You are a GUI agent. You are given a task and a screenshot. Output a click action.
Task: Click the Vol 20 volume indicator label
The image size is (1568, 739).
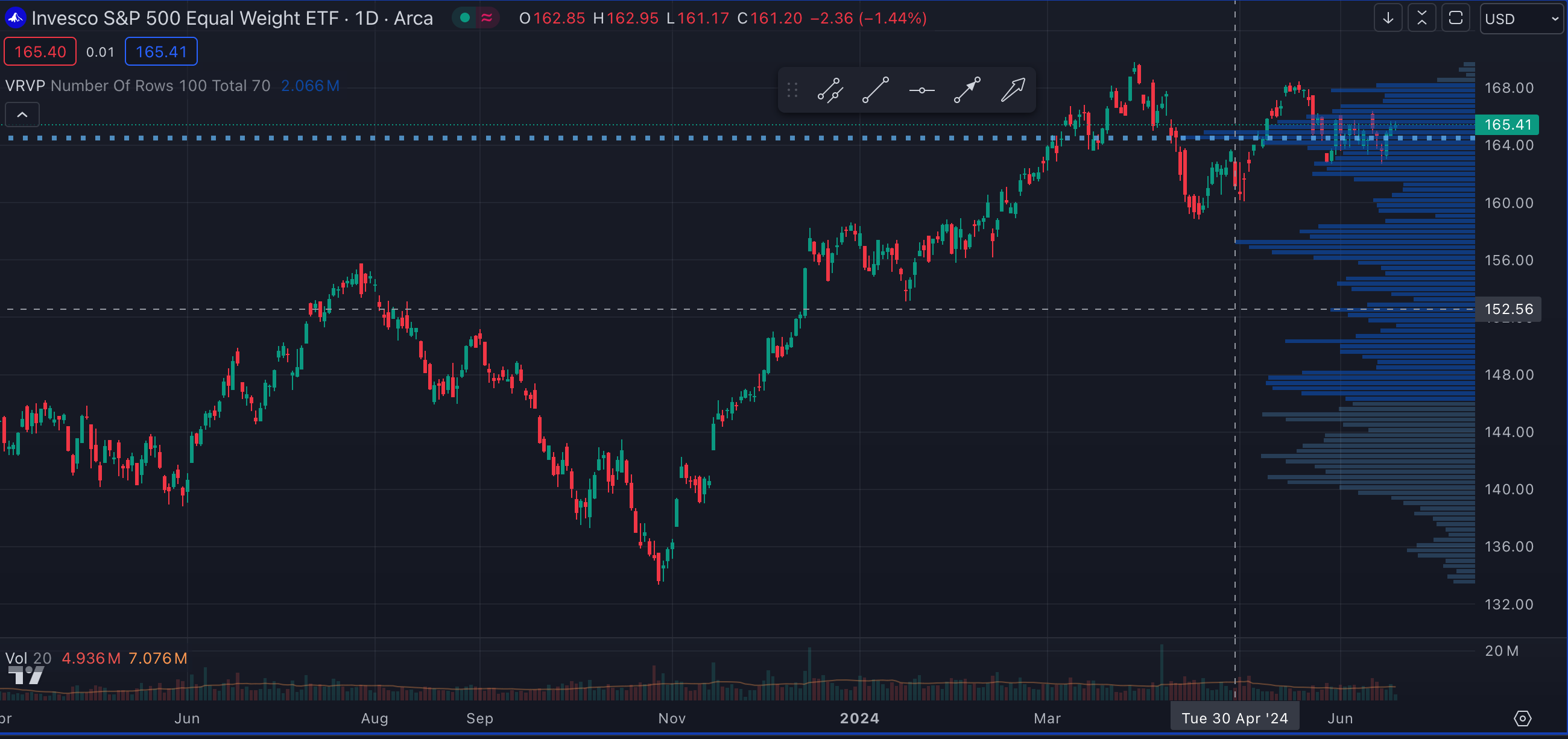[28, 658]
